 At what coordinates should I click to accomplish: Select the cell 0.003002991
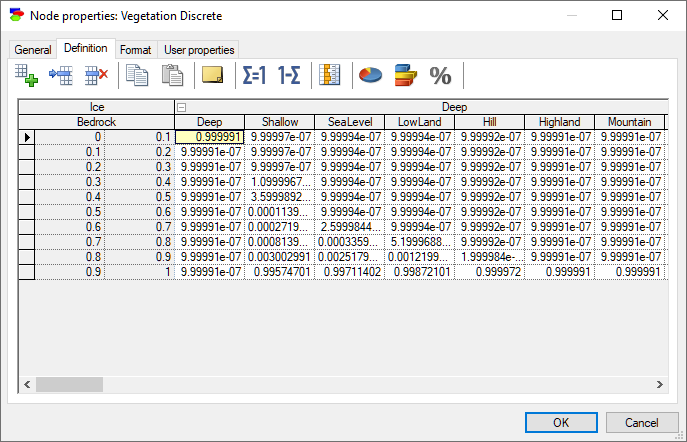tap(280, 257)
